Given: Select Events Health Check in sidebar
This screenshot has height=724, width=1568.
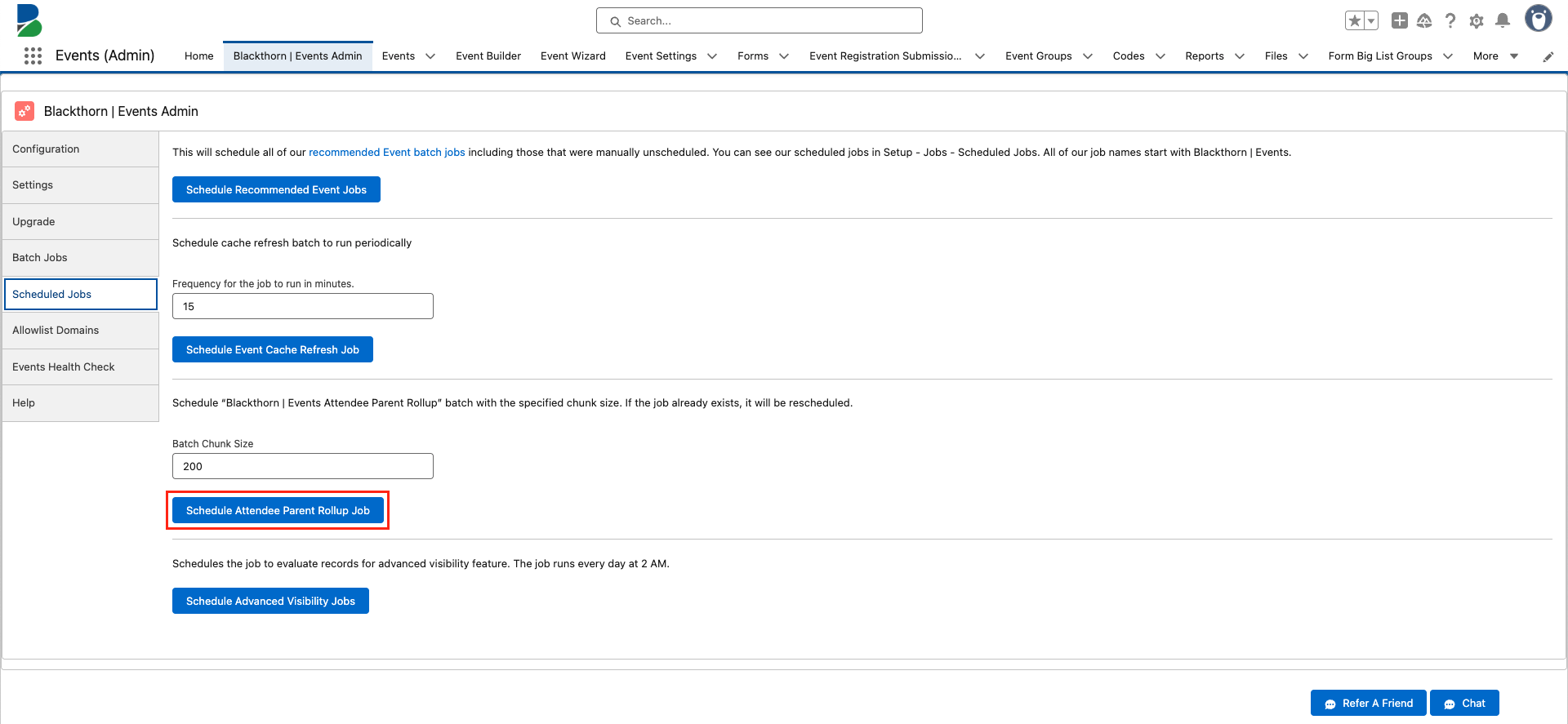Looking at the screenshot, I should click(x=81, y=367).
